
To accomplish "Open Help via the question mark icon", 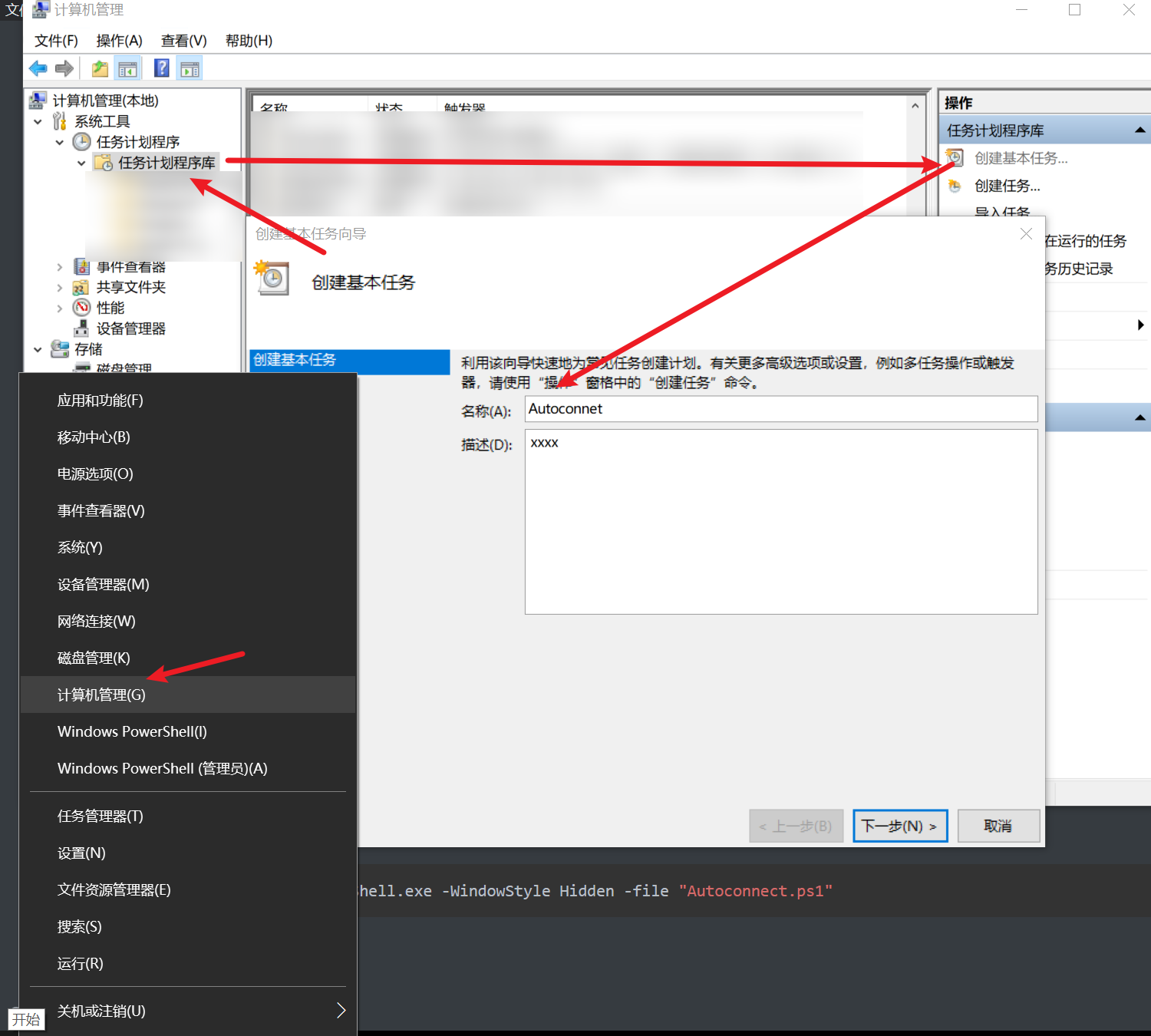I will click(x=161, y=69).
